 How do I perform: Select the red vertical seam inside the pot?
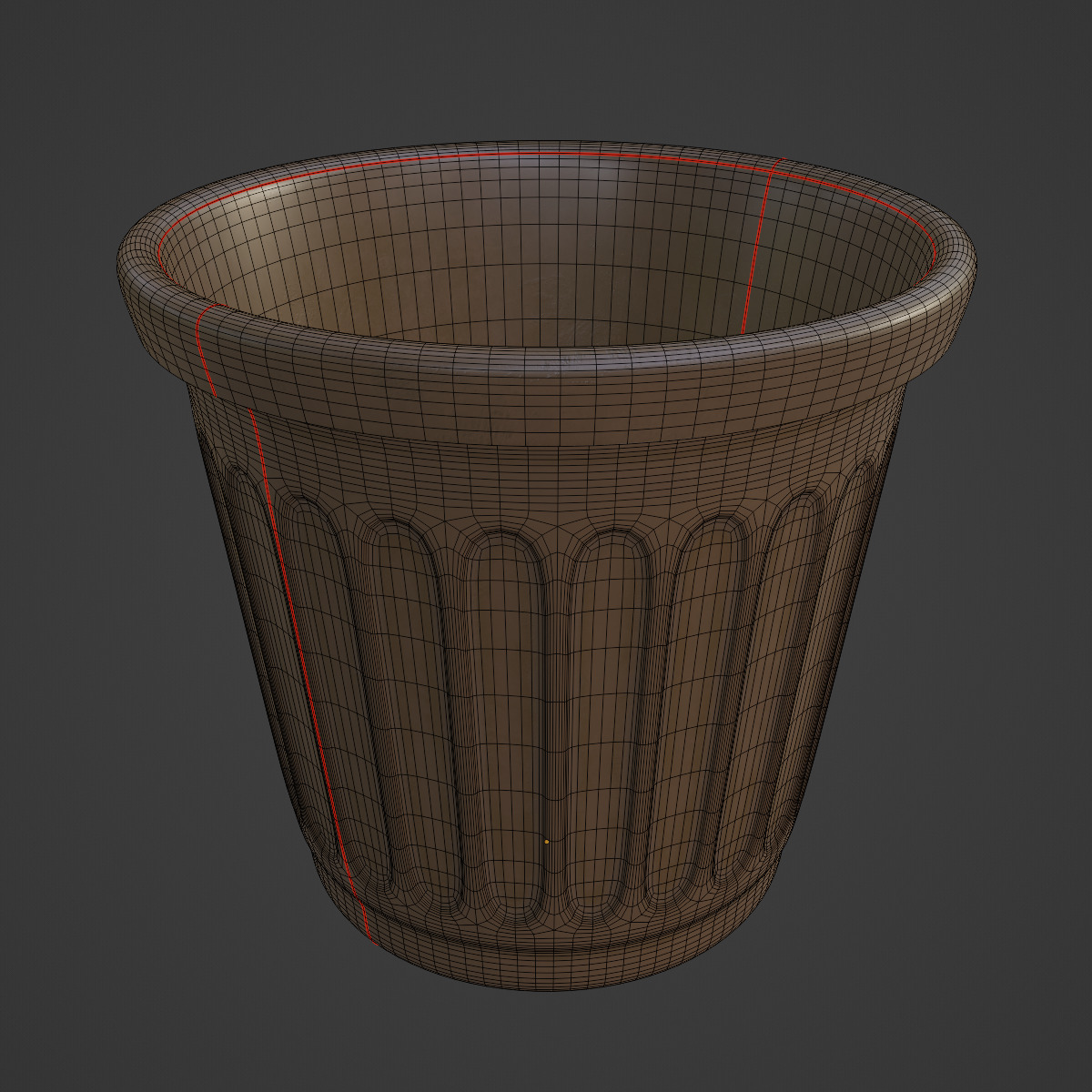(757, 250)
